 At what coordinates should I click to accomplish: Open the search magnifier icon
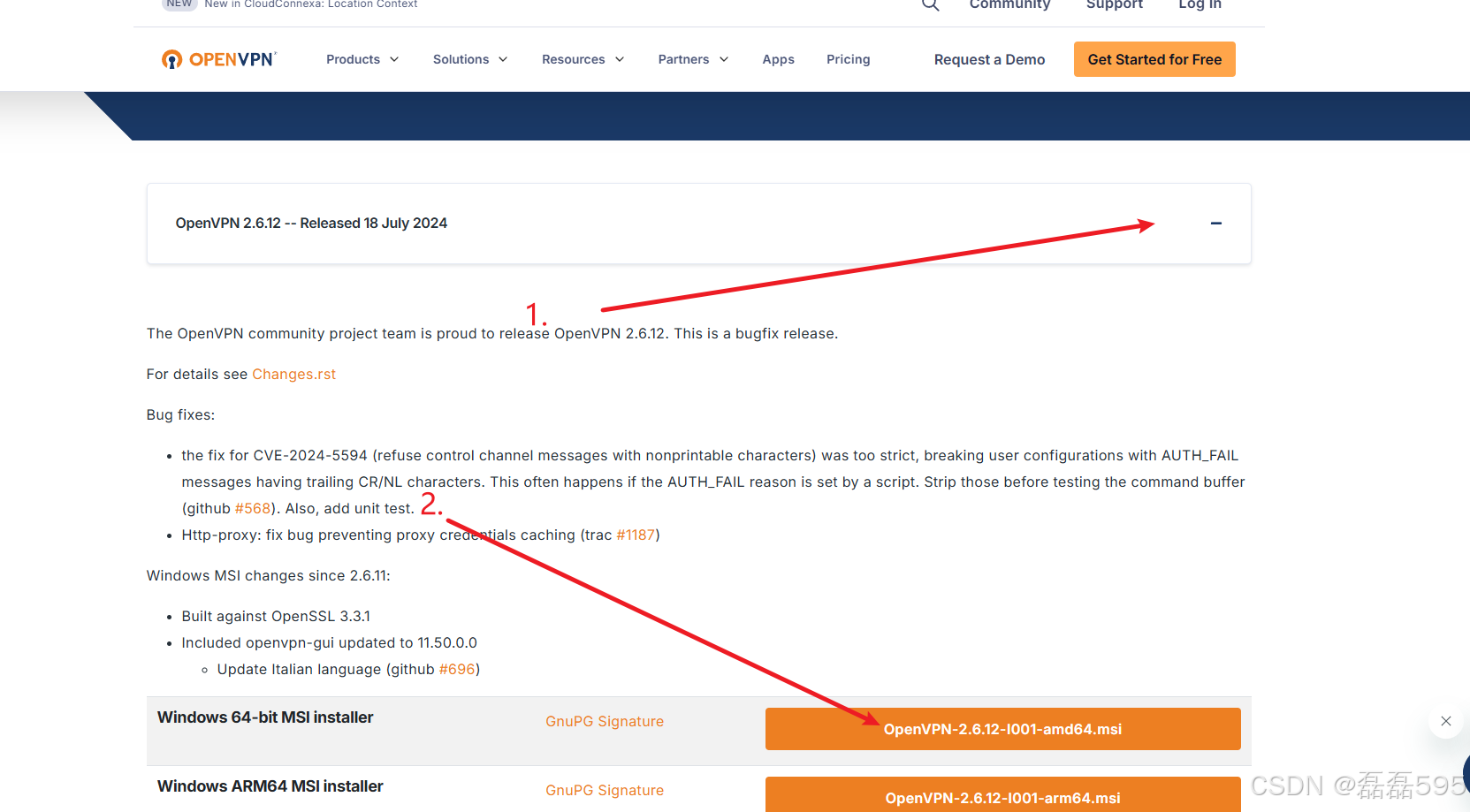tap(930, 4)
